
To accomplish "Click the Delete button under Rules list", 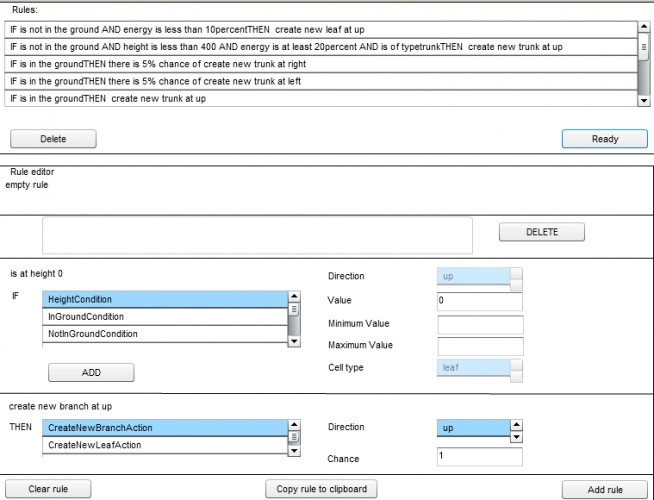I will (53, 139).
